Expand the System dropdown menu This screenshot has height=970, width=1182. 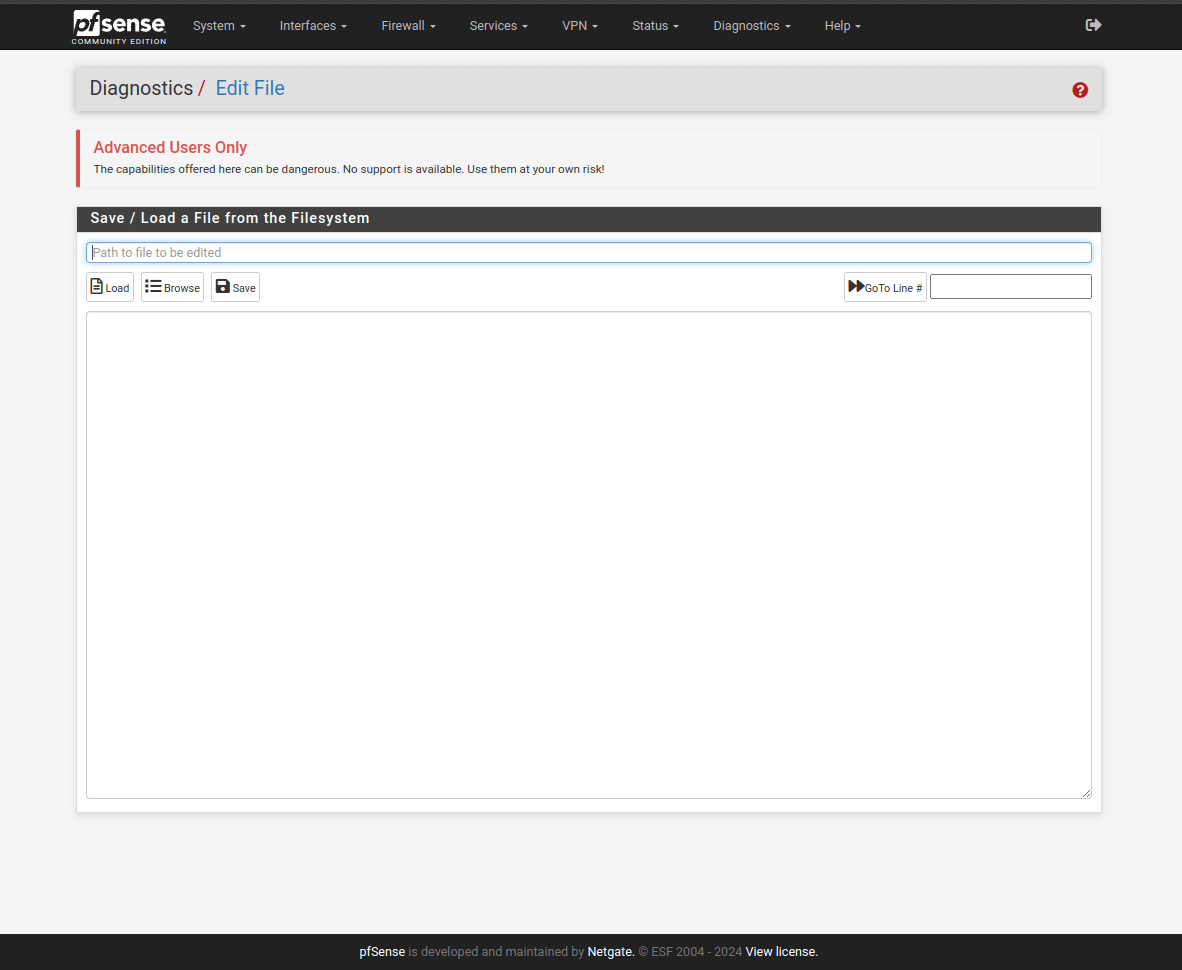[219, 26]
